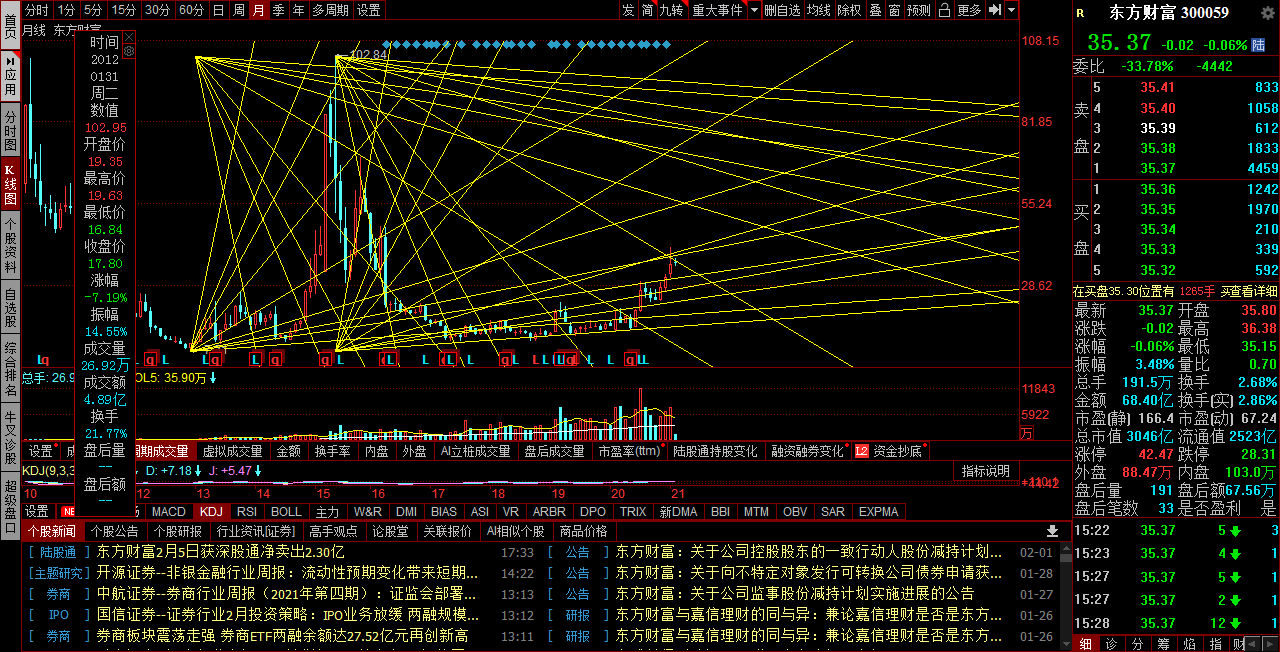Open the gear settings of data panel

click(129, 49)
